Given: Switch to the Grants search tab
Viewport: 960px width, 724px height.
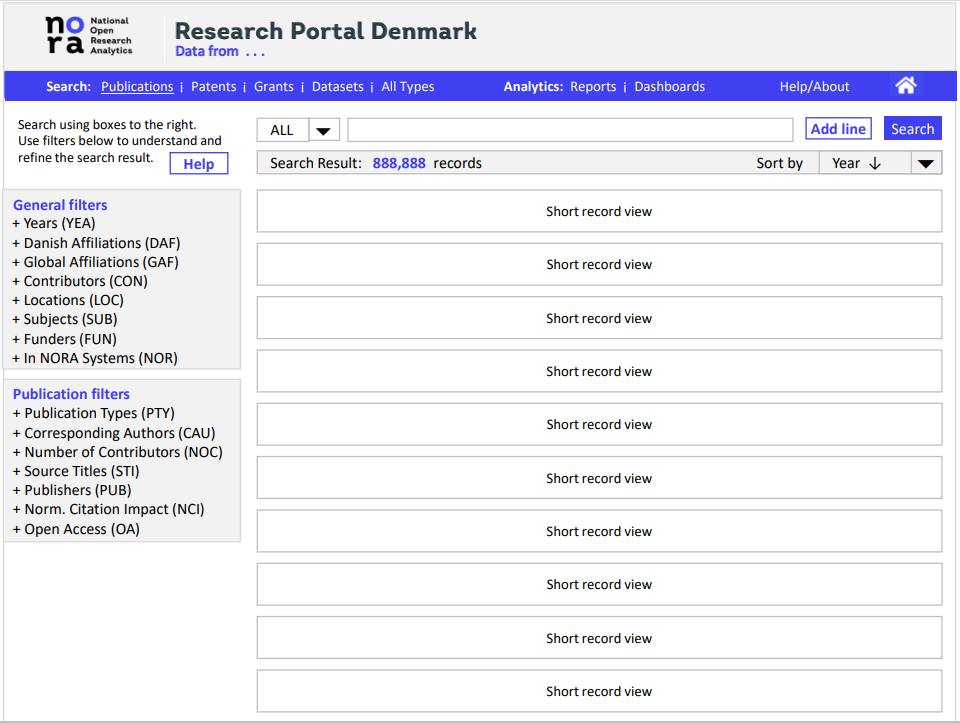Looking at the screenshot, I should pyautogui.click(x=273, y=87).
